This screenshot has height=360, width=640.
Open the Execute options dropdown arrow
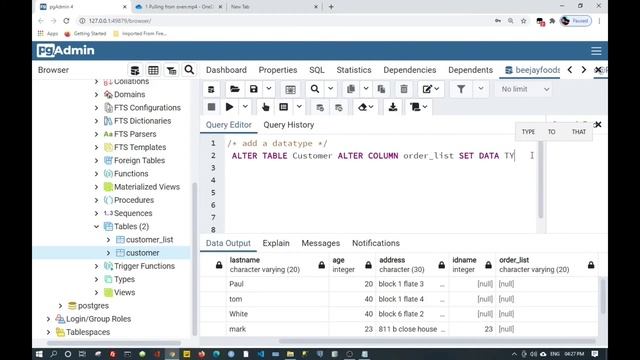[x=245, y=107]
